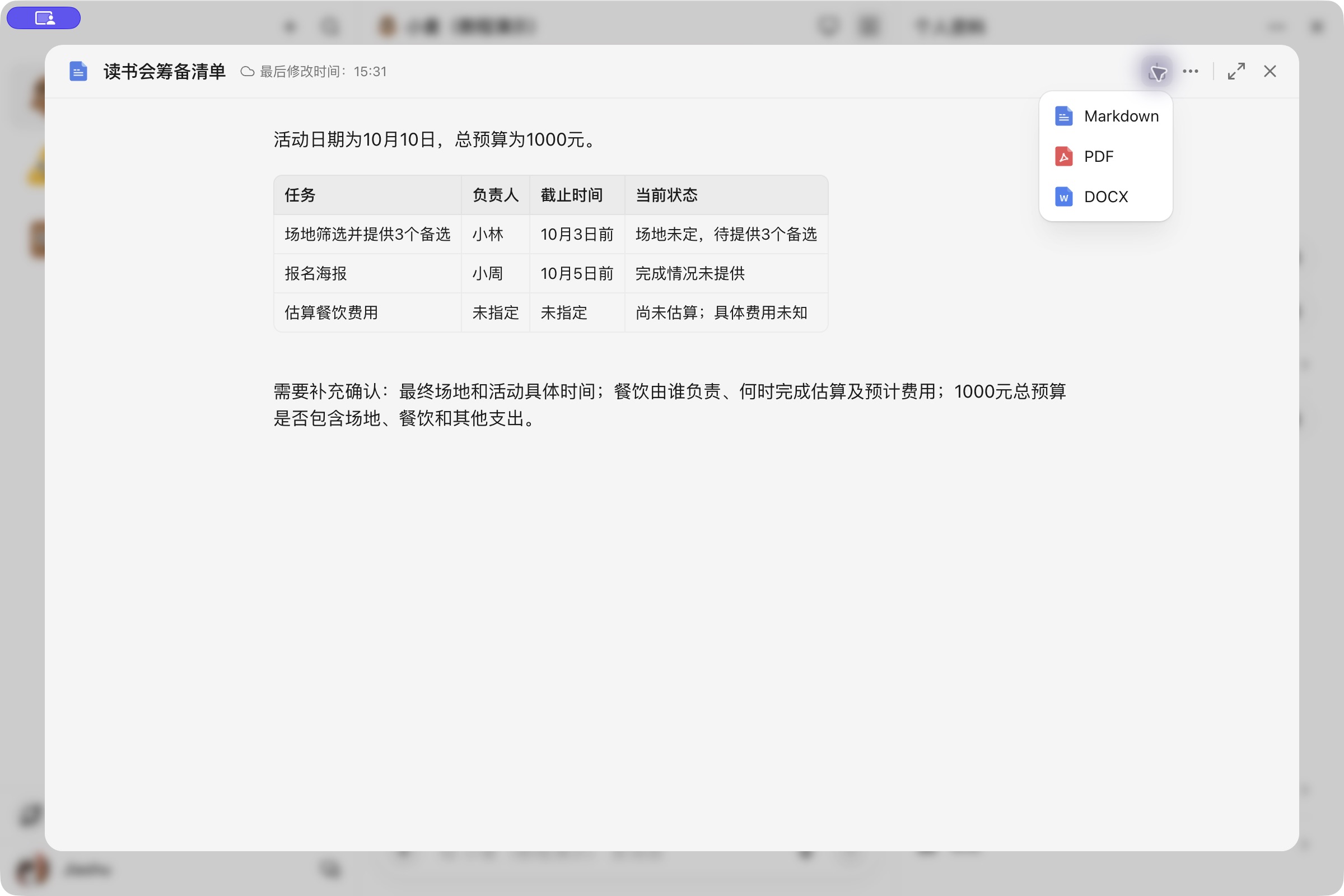
Task: Click the cell 10月5日前
Action: 577,274
